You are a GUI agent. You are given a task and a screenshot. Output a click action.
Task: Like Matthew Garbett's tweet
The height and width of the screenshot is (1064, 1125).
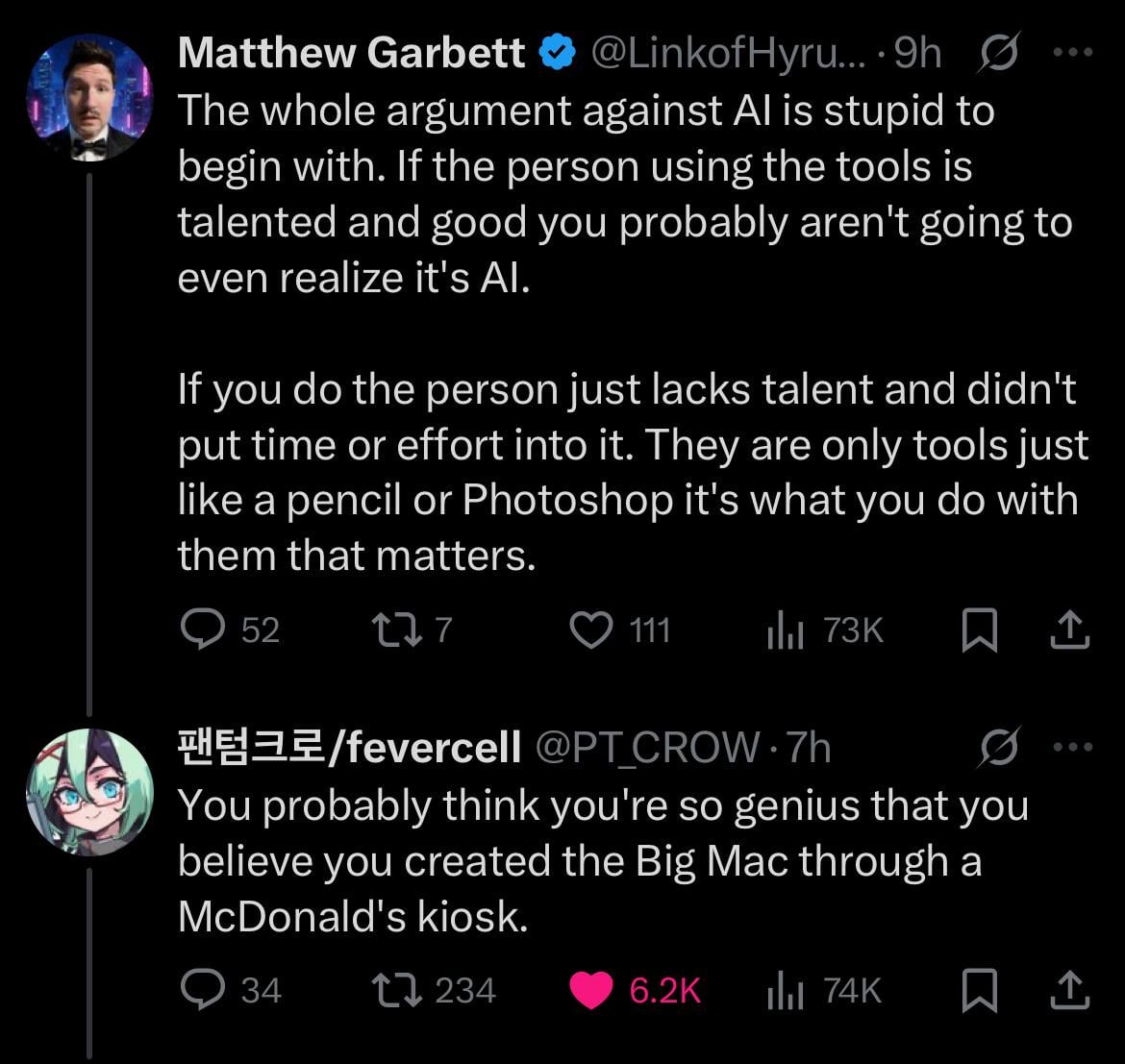(591, 631)
